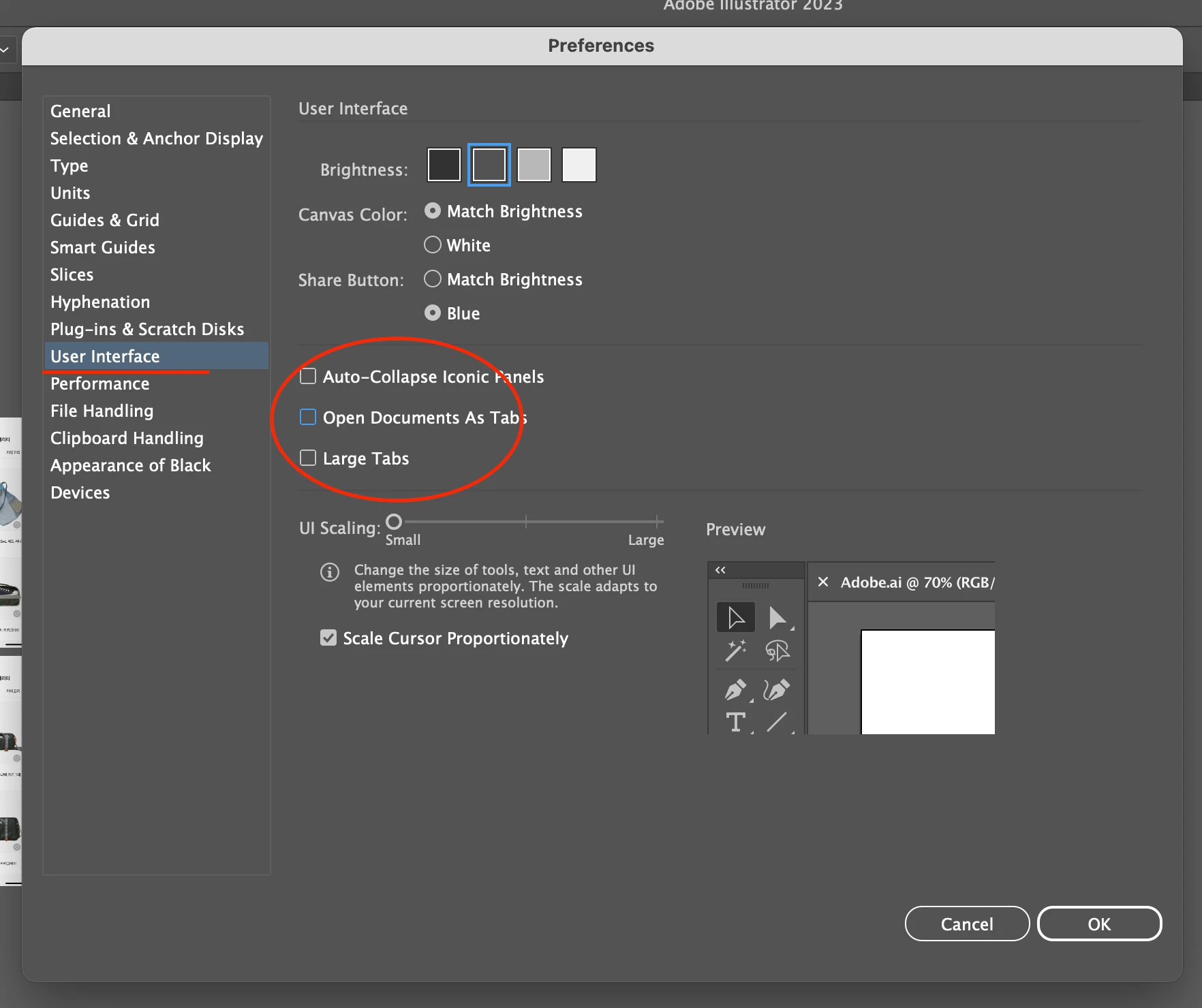Open Guides & Grid preferences
The height and width of the screenshot is (1008, 1202).
(x=156, y=220)
